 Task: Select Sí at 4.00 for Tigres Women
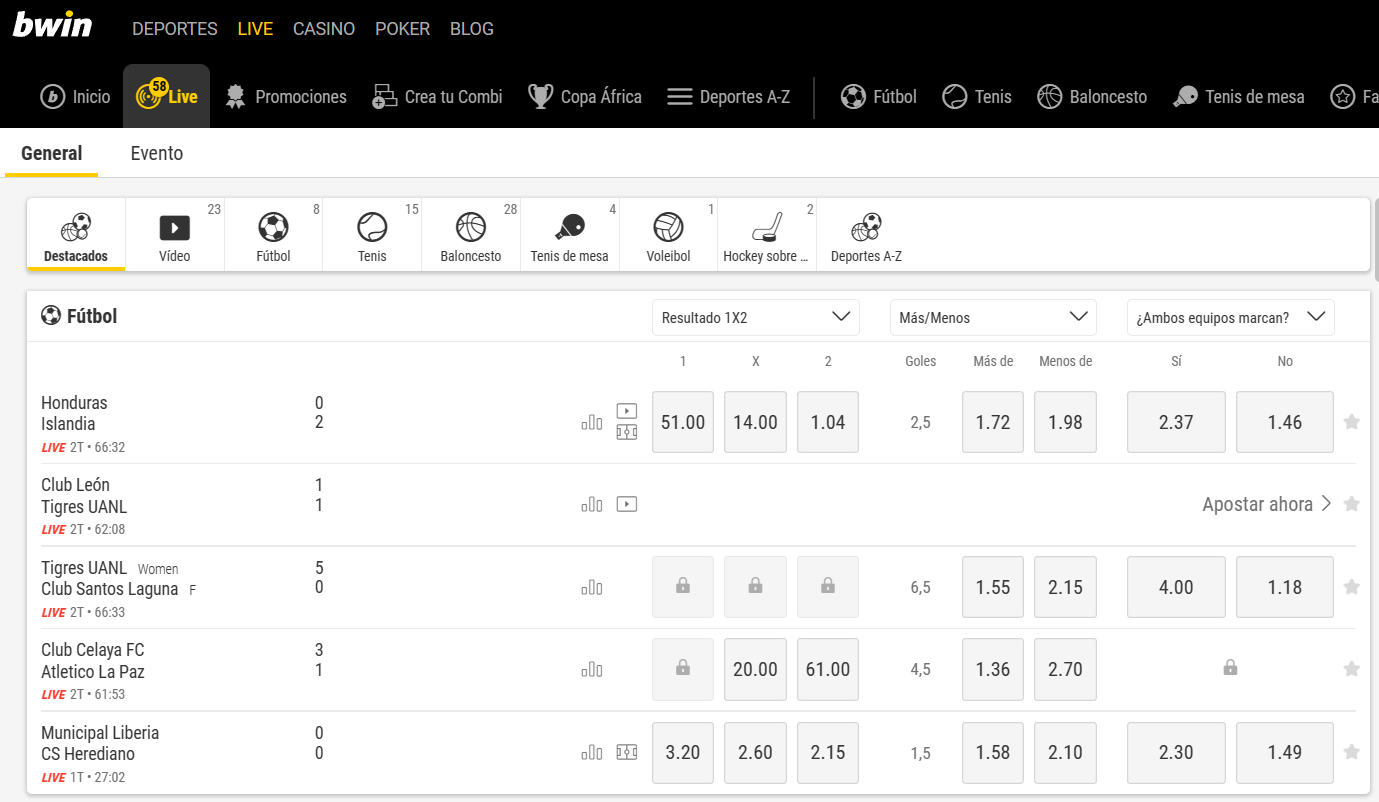tap(1176, 587)
